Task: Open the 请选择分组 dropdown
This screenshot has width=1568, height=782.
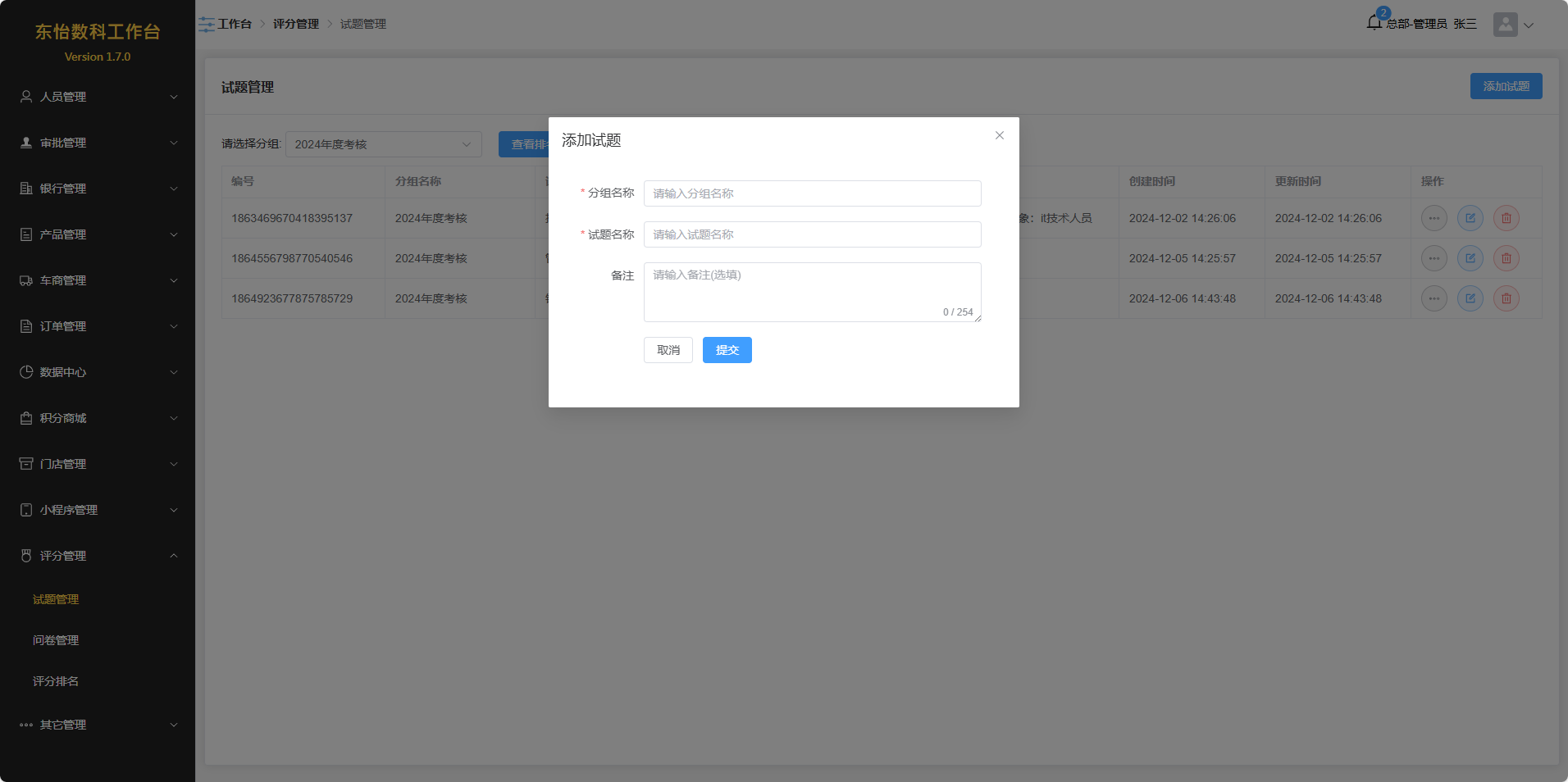Action: tap(383, 144)
